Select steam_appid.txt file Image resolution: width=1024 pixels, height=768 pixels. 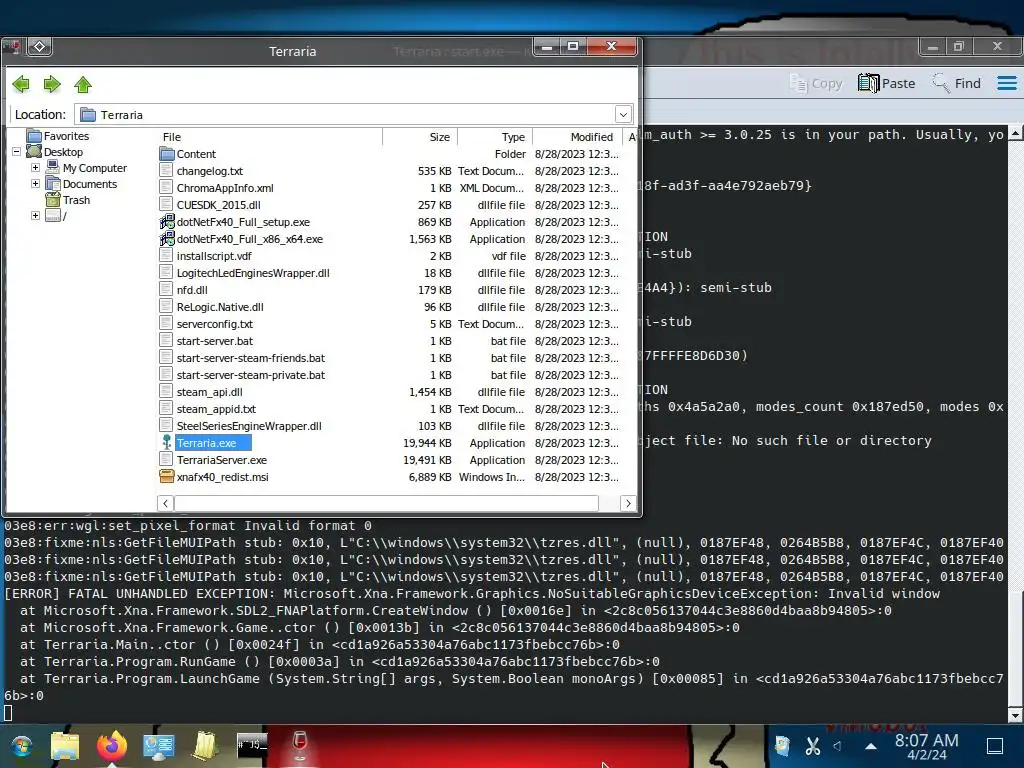tap(216, 409)
